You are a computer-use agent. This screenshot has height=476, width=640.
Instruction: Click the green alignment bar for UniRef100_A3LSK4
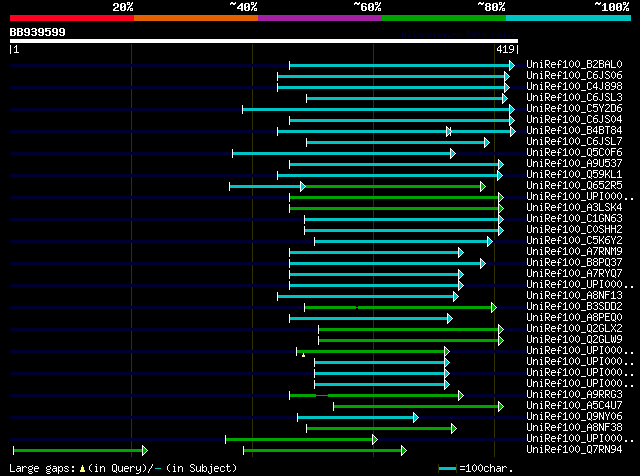(x=394, y=209)
